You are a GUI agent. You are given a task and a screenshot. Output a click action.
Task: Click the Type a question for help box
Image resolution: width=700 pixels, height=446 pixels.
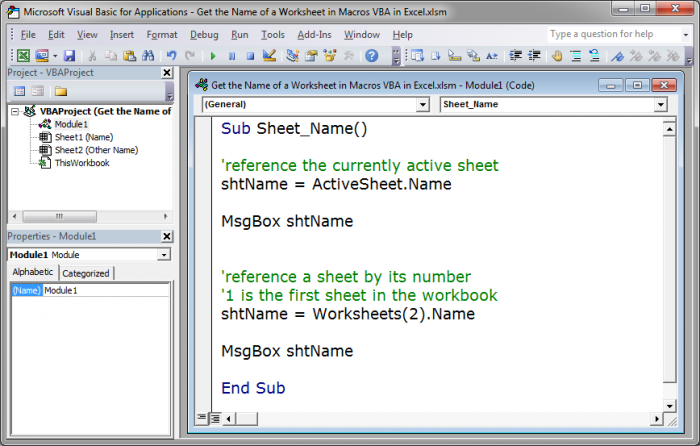click(614, 34)
